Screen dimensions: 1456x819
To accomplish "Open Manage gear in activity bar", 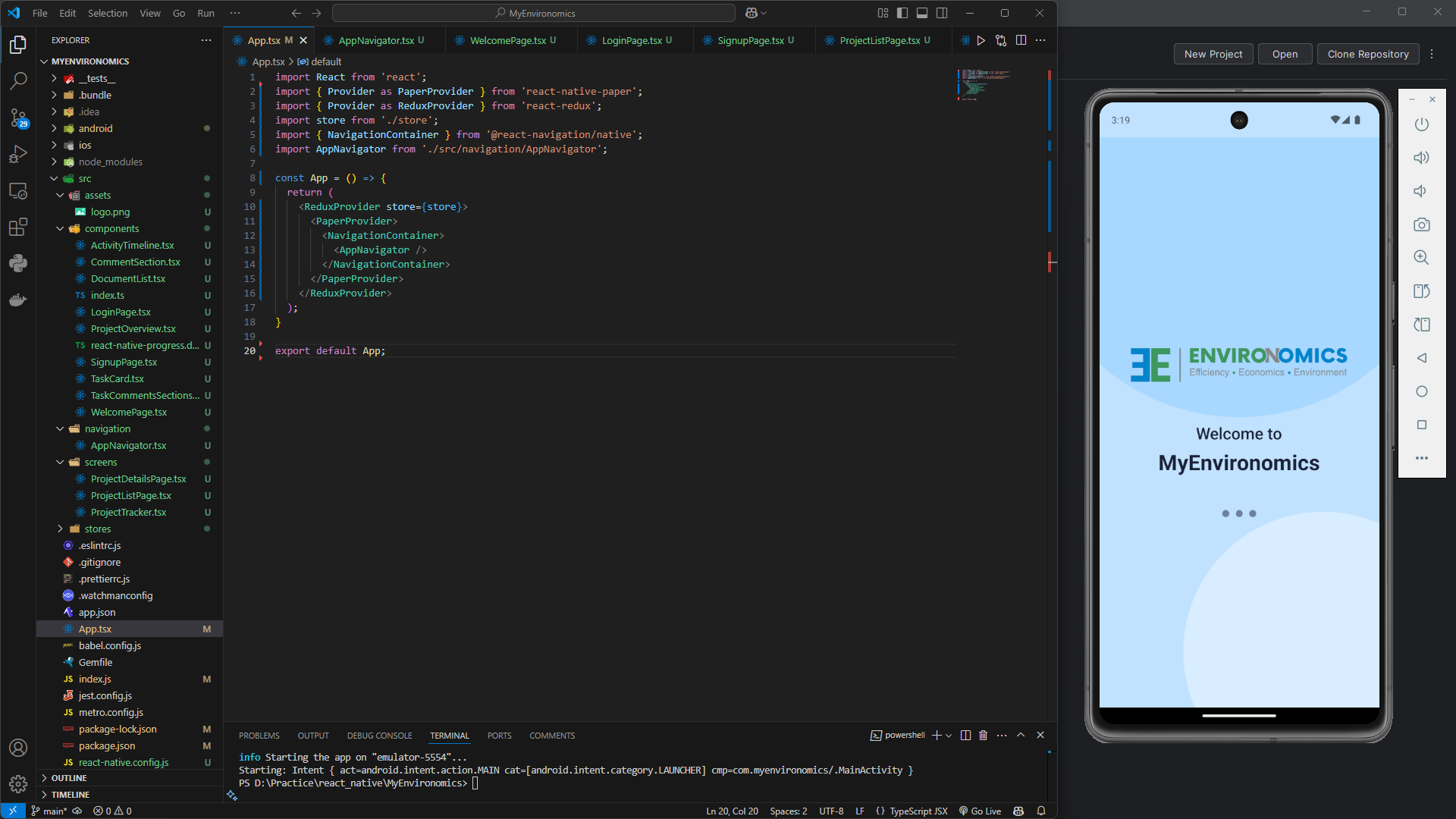I will (18, 784).
